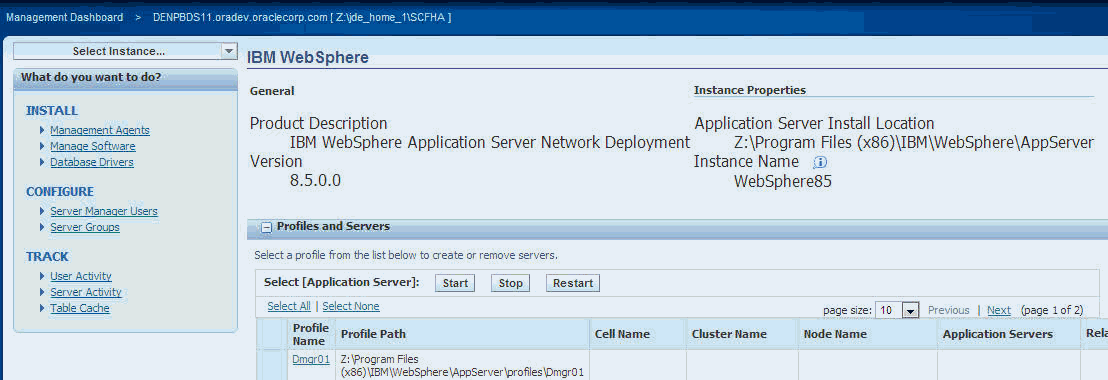The width and height of the screenshot is (1108, 380).
Task: Click Select All link
Action: point(289,307)
